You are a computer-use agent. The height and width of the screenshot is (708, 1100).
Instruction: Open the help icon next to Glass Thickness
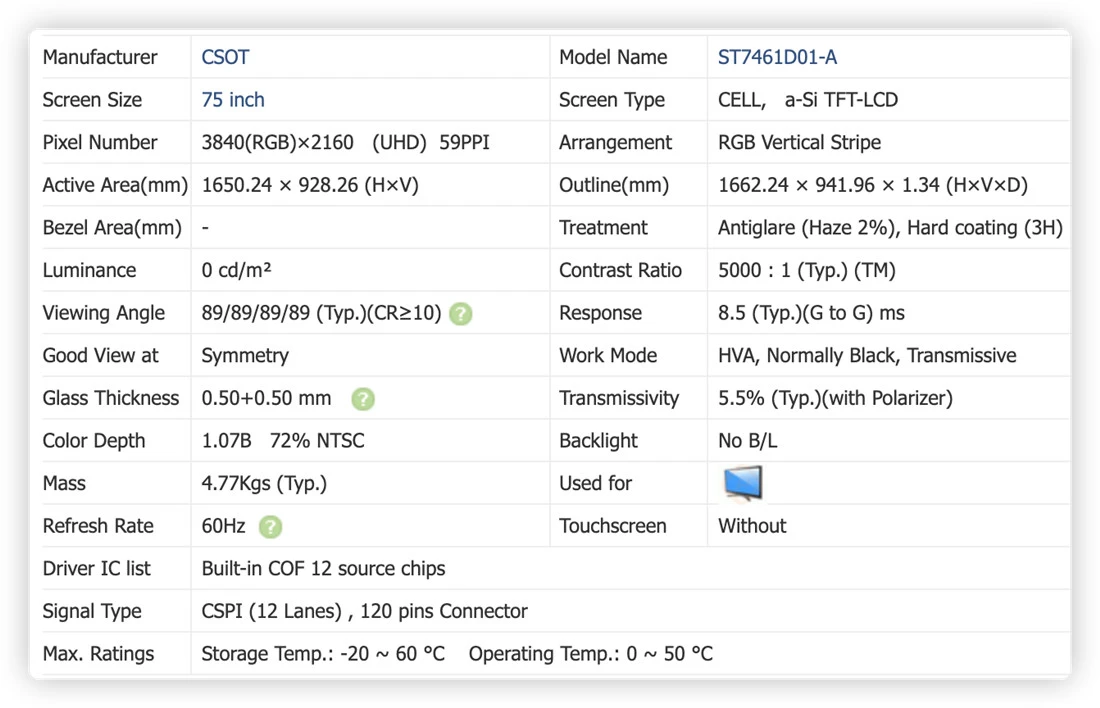[363, 399]
